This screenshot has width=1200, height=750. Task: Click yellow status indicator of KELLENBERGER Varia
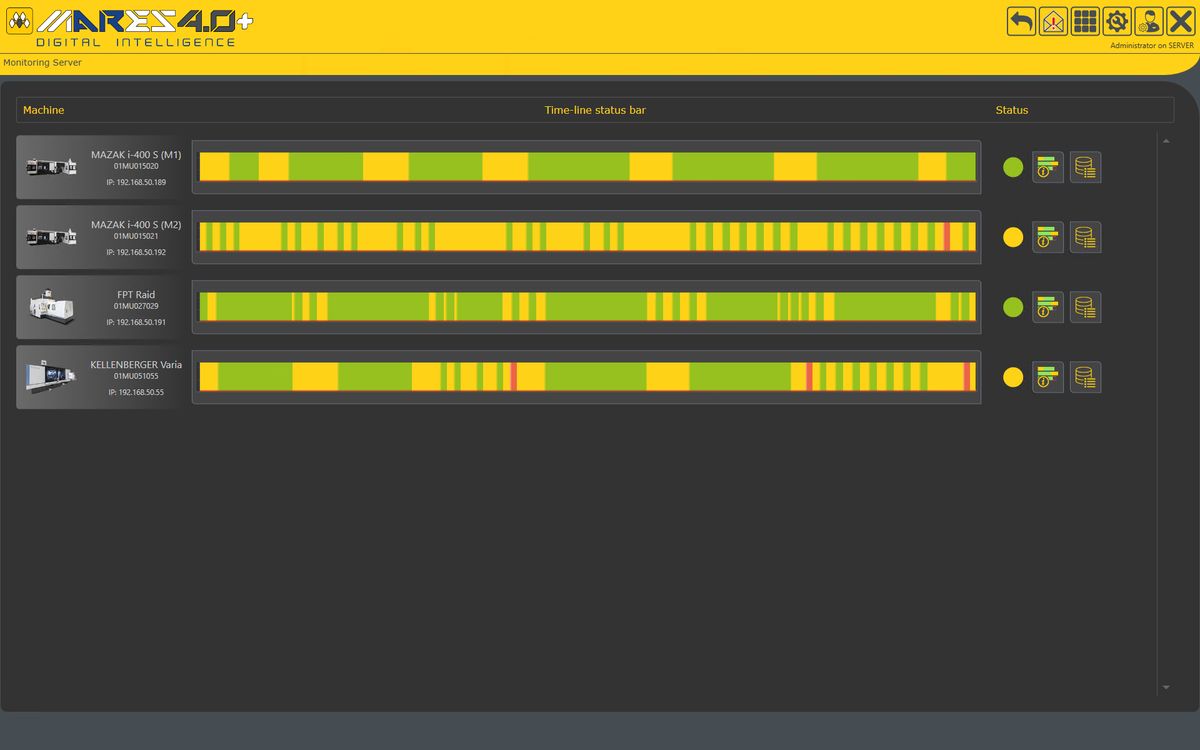click(1013, 377)
